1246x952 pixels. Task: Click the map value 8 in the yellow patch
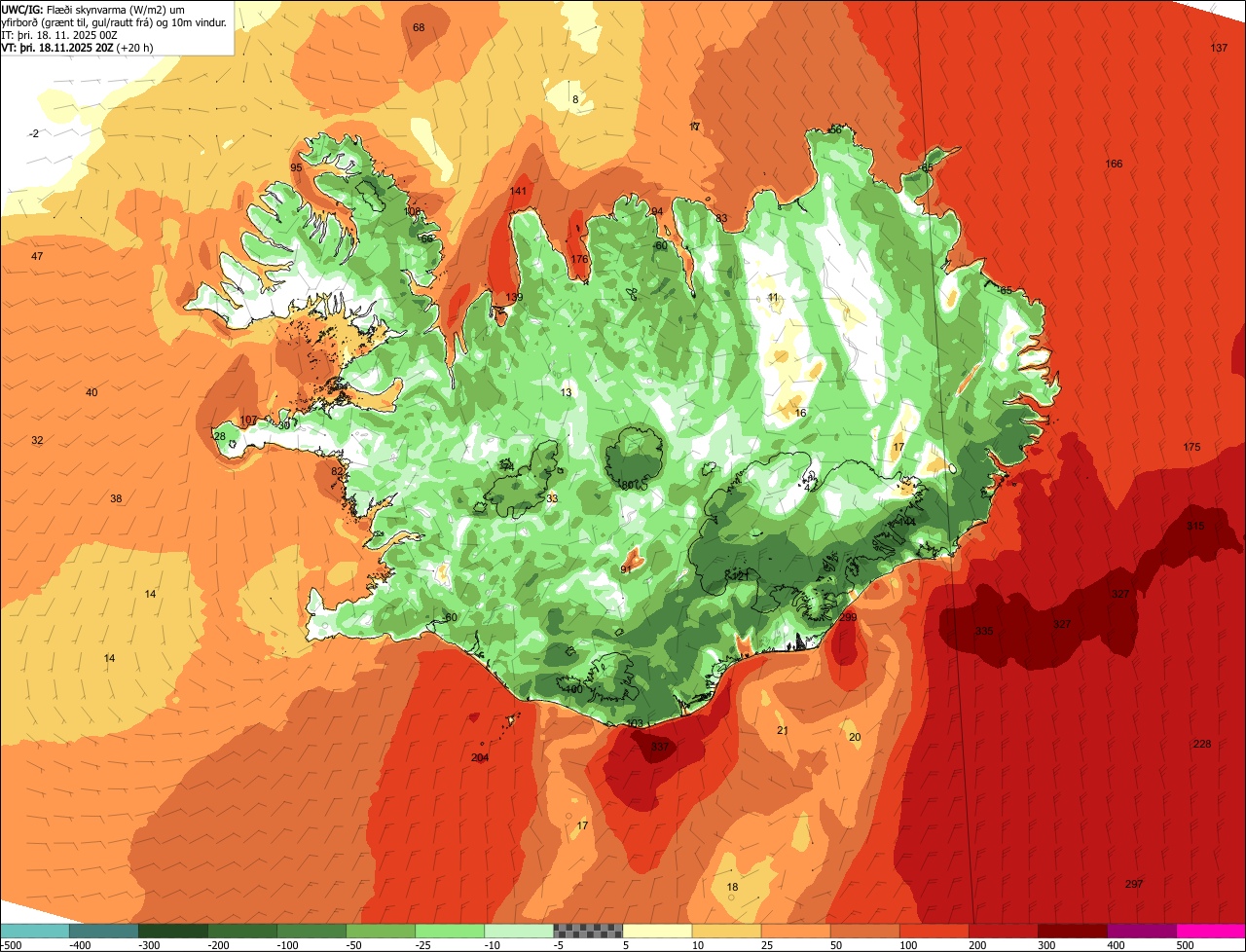(575, 99)
